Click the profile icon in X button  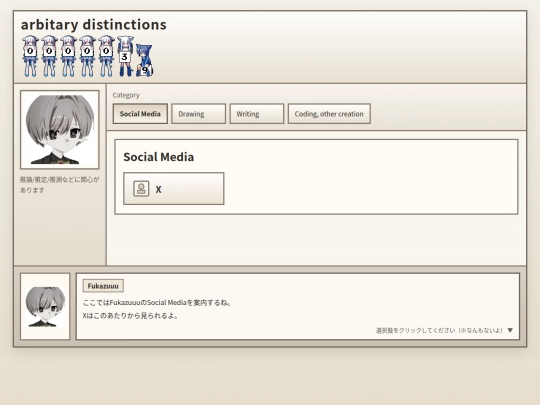coord(141,189)
